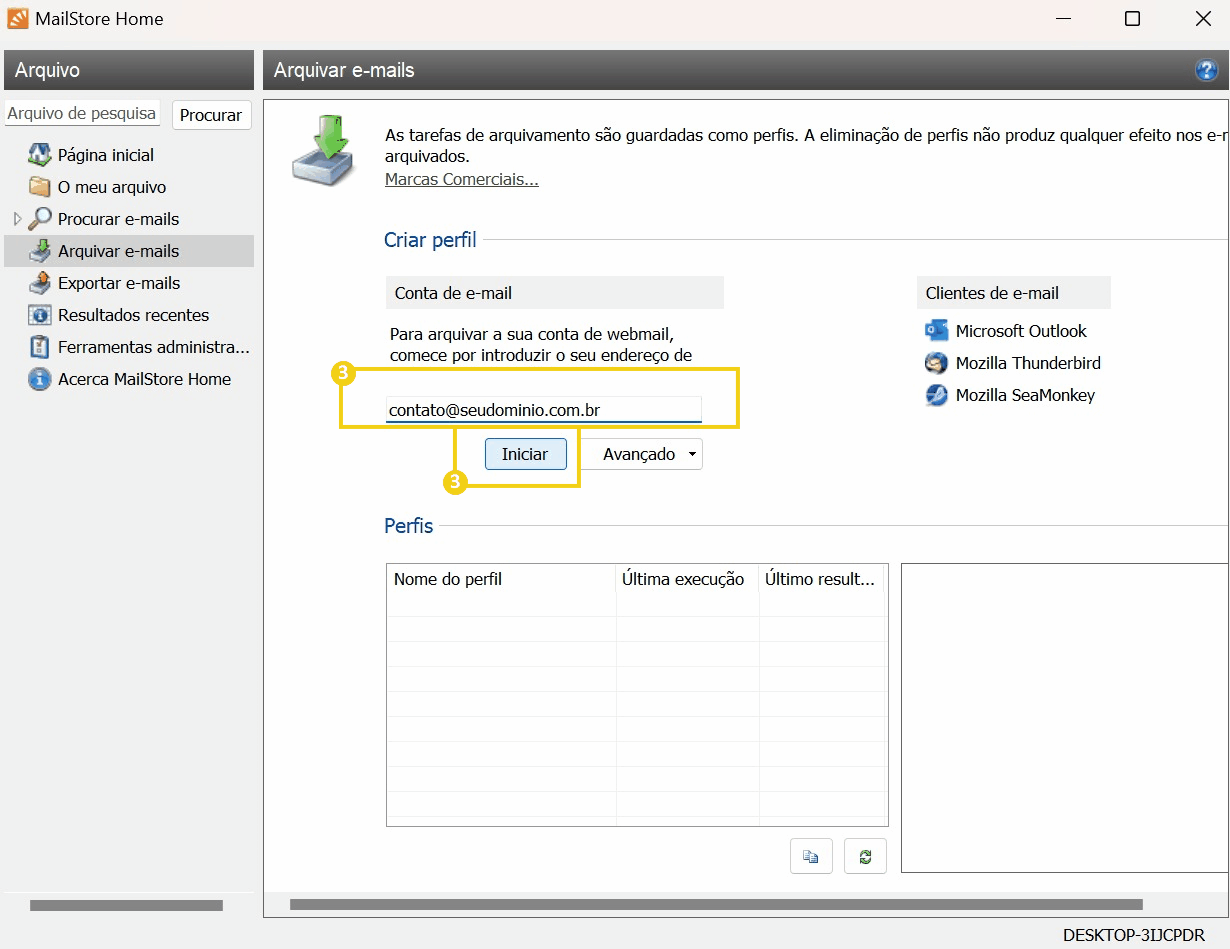Open the Avançado dropdown menu
Screen dimensions: 1230x949
641,454
